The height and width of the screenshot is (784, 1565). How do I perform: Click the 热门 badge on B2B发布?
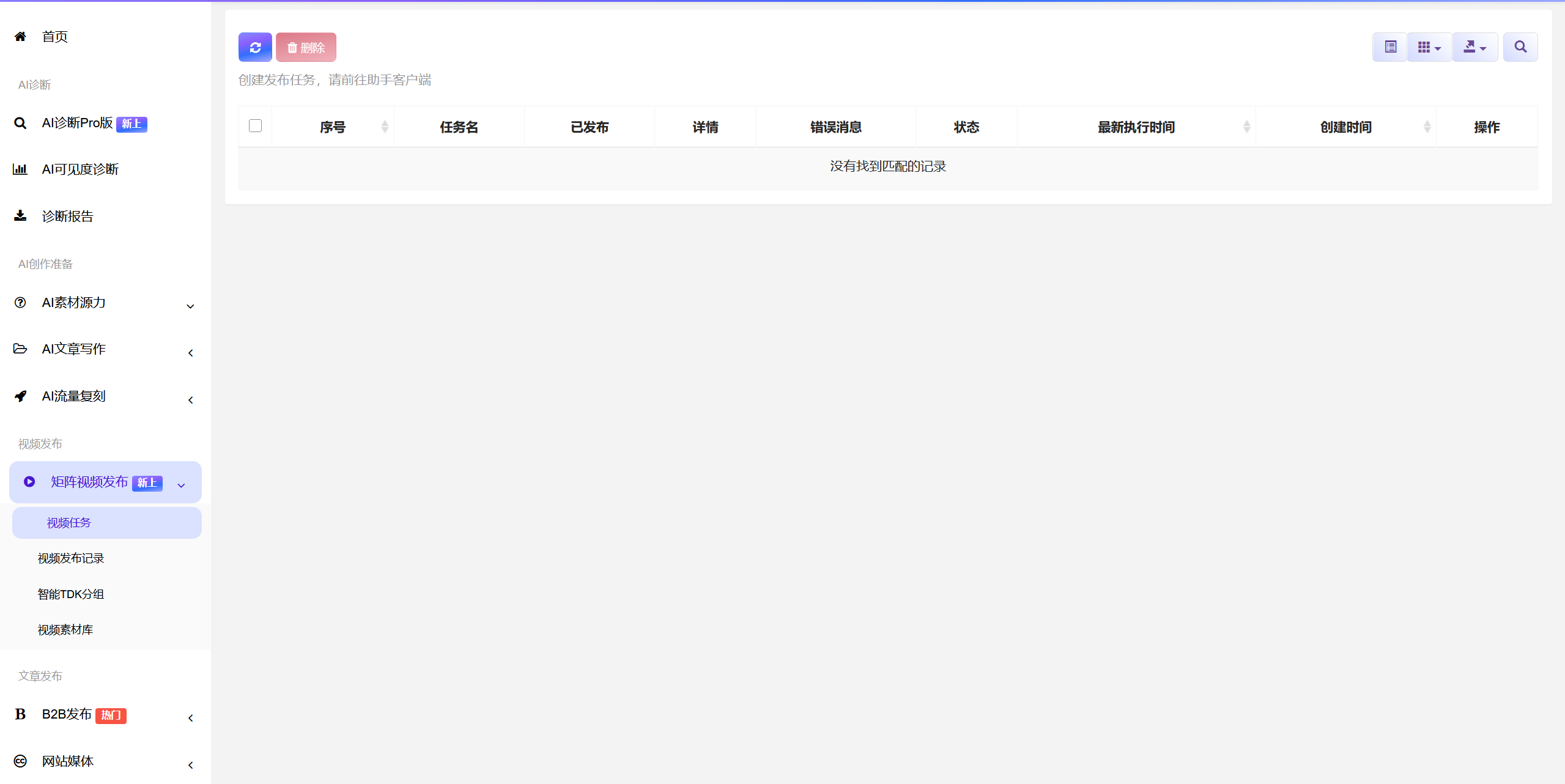point(111,716)
